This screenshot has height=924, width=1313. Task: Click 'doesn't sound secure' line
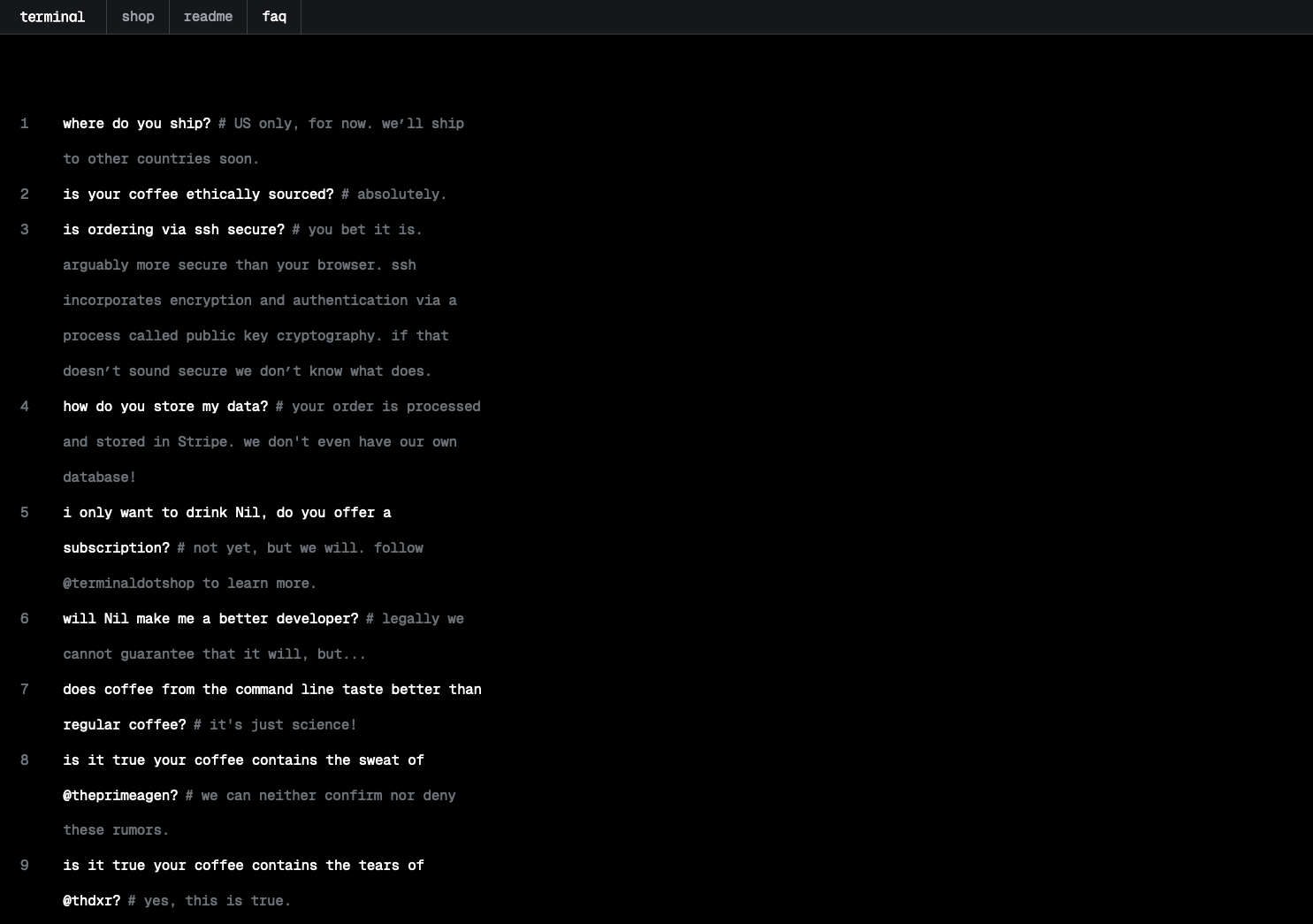[248, 371]
